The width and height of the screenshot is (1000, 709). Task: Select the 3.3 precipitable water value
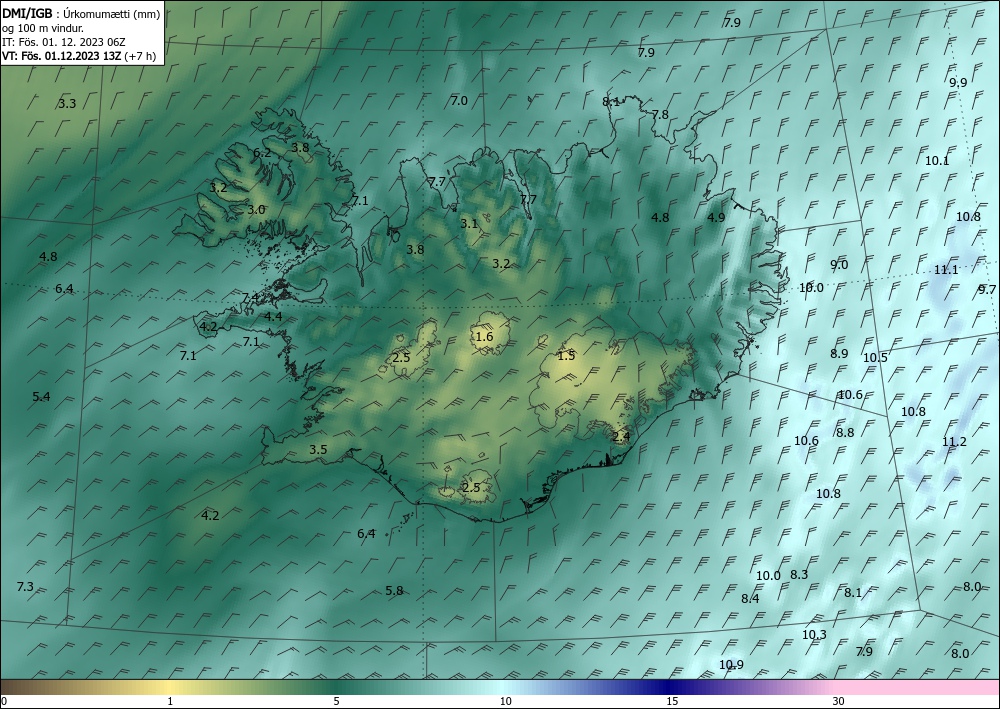pyautogui.click(x=67, y=103)
